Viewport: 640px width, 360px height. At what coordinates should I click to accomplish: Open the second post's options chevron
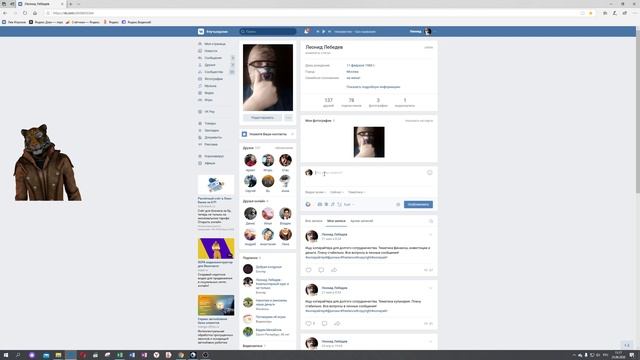point(431,288)
